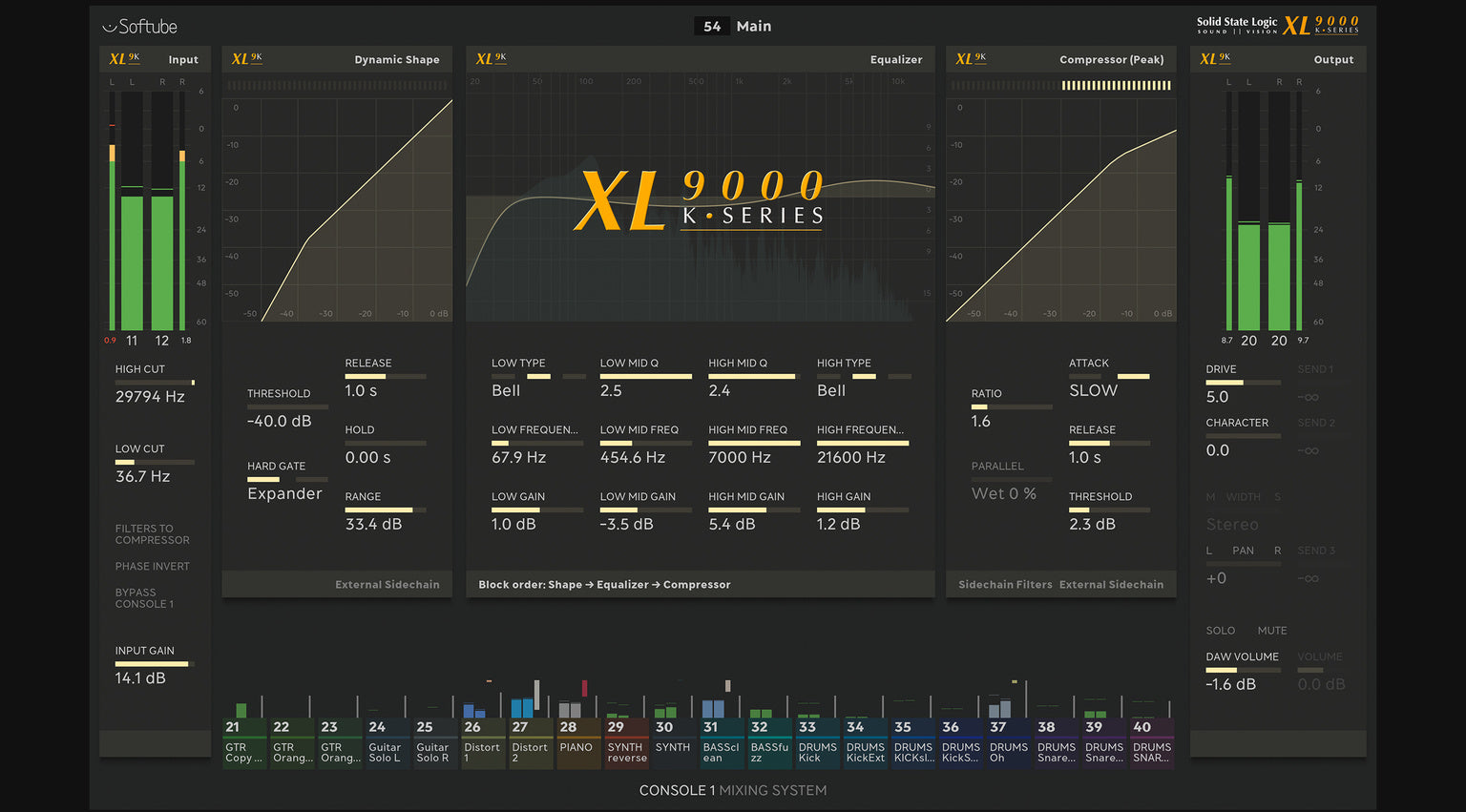Click the XL 9000 K-Series graphic in the EQ display
This screenshot has height=812, width=1466.
pyautogui.click(x=698, y=198)
